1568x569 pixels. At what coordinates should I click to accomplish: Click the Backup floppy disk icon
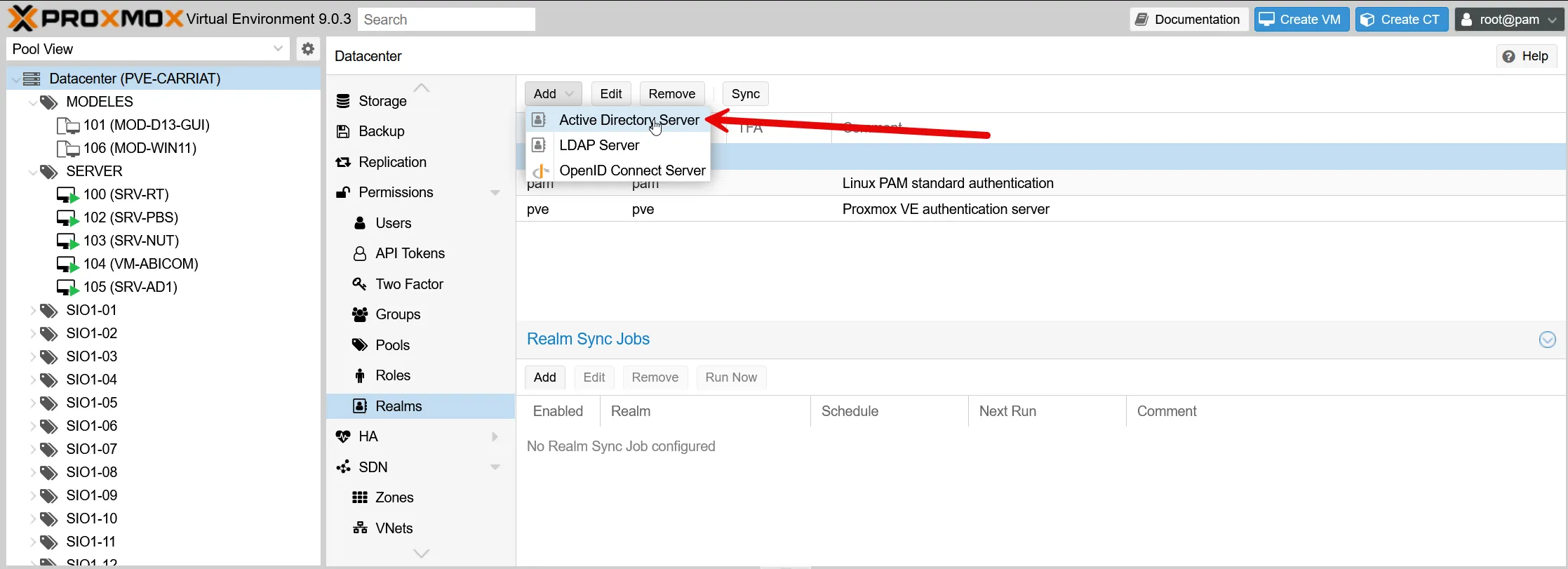click(x=343, y=132)
